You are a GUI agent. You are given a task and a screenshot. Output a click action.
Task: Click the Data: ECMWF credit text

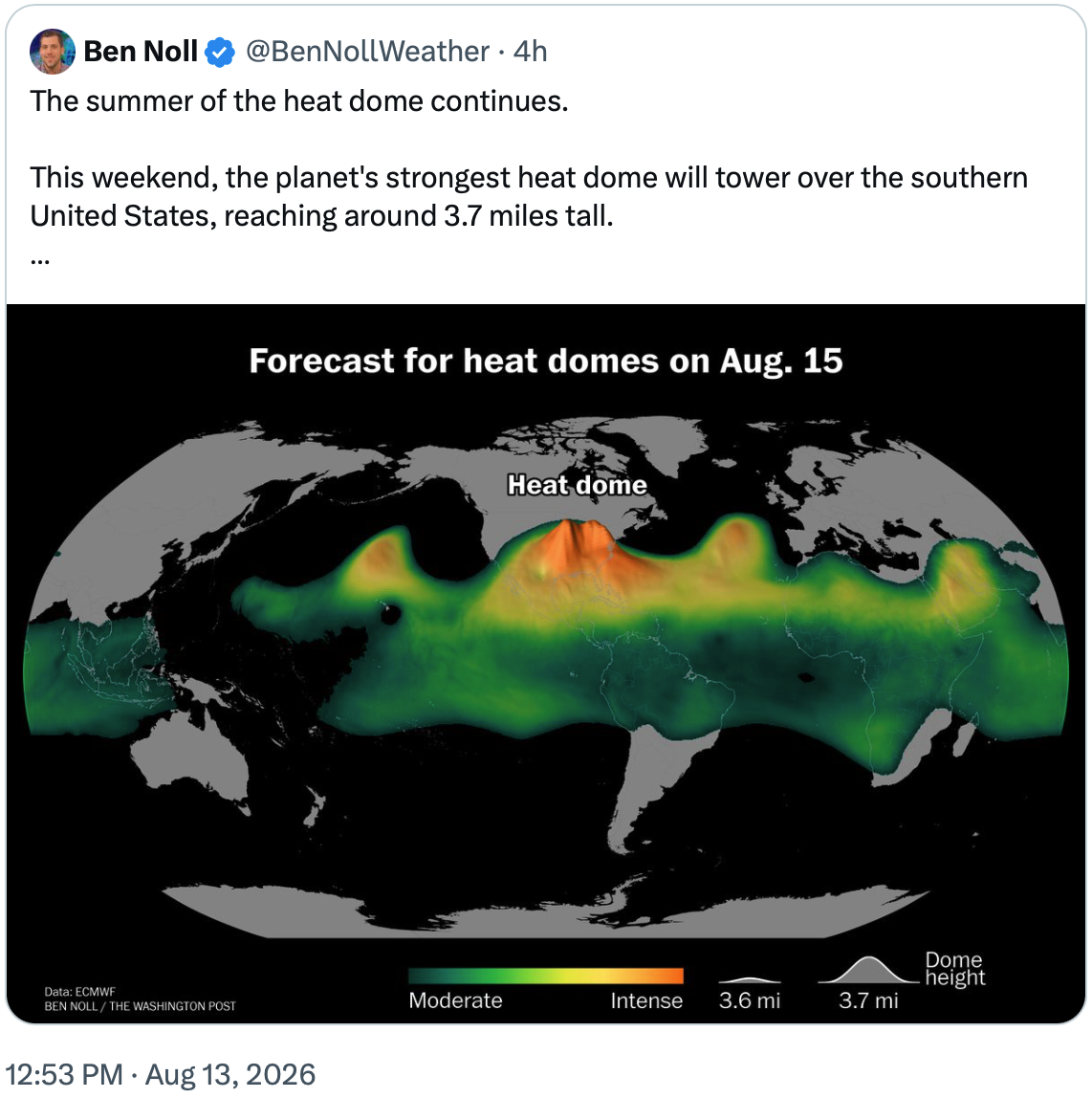point(79,992)
